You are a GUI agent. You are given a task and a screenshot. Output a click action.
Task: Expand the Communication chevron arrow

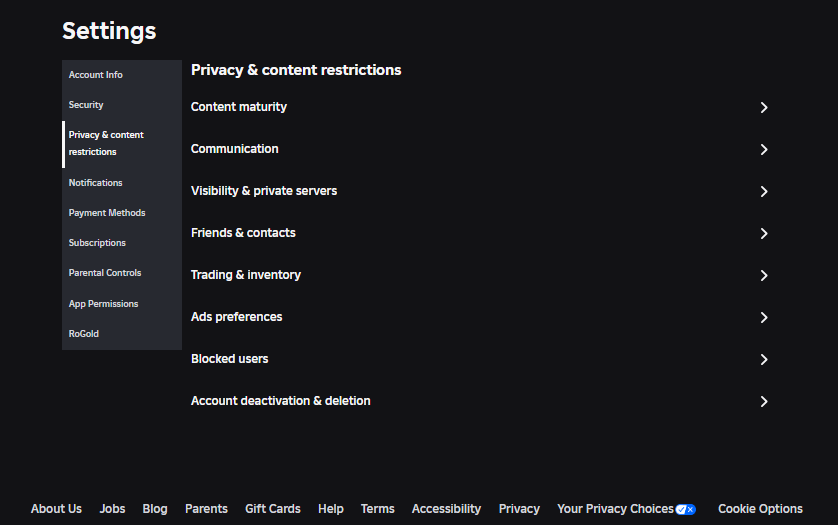[x=764, y=149]
